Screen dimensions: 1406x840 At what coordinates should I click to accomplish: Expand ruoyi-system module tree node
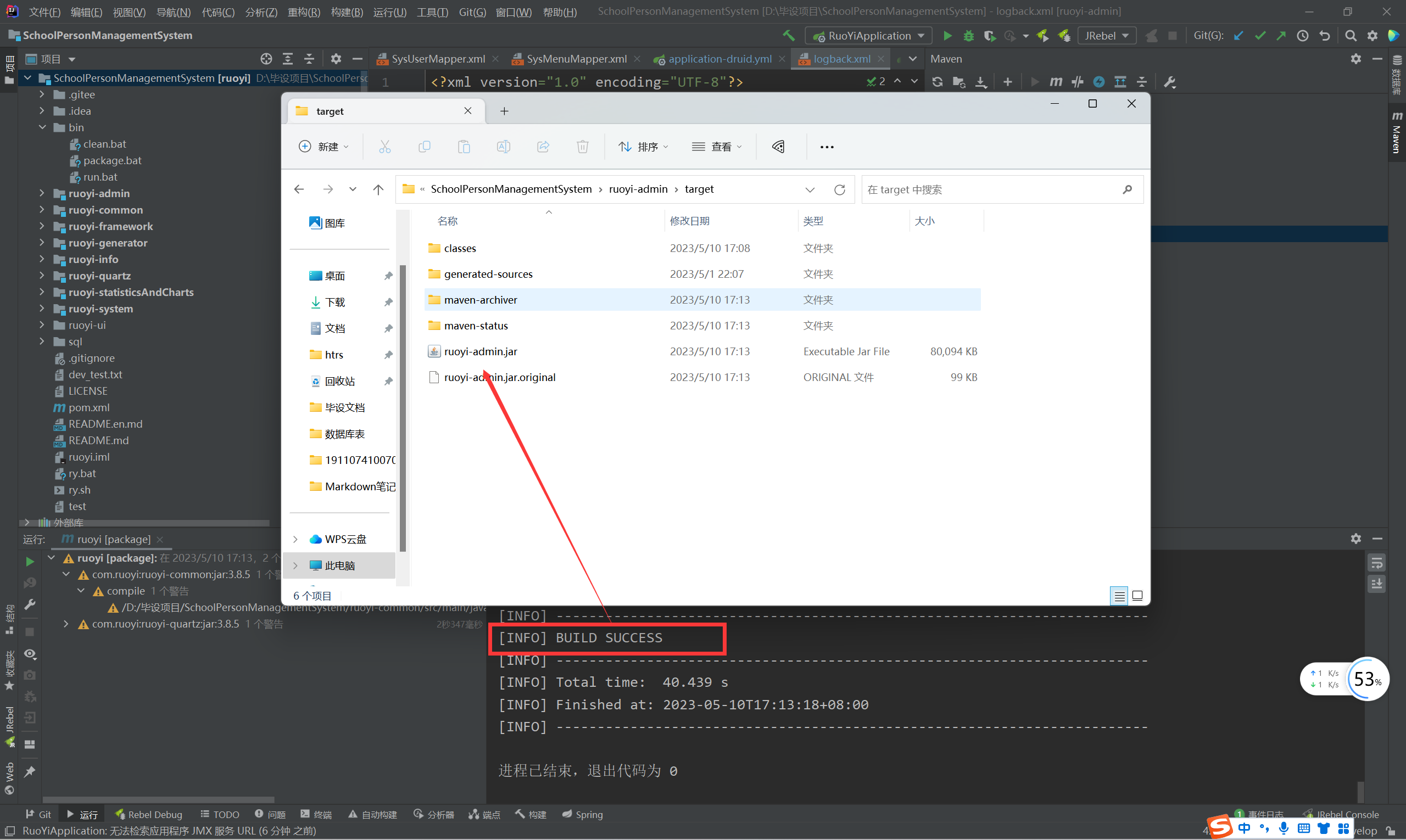click(42, 309)
